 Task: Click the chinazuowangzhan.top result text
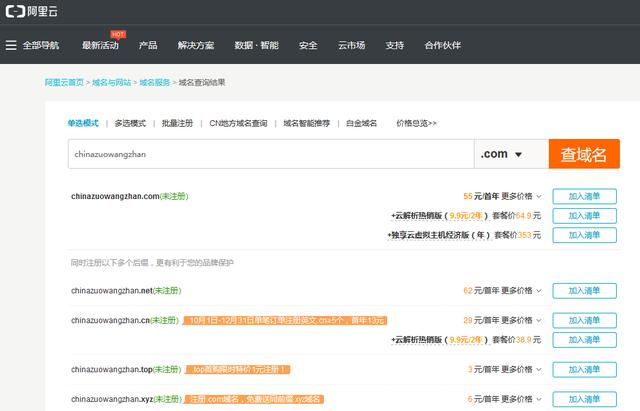tap(112, 369)
